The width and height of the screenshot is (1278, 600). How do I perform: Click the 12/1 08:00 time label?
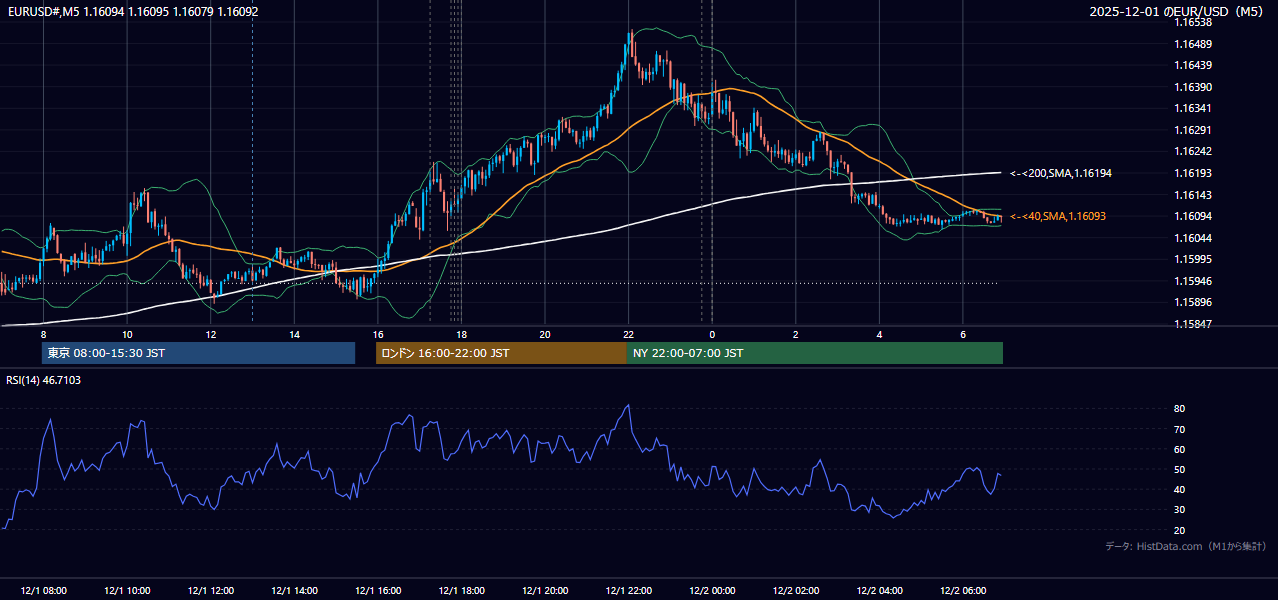pos(43,591)
